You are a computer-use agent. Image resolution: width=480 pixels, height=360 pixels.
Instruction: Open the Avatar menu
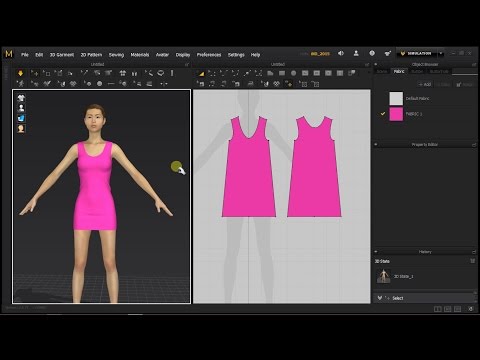[x=162, y=55]
